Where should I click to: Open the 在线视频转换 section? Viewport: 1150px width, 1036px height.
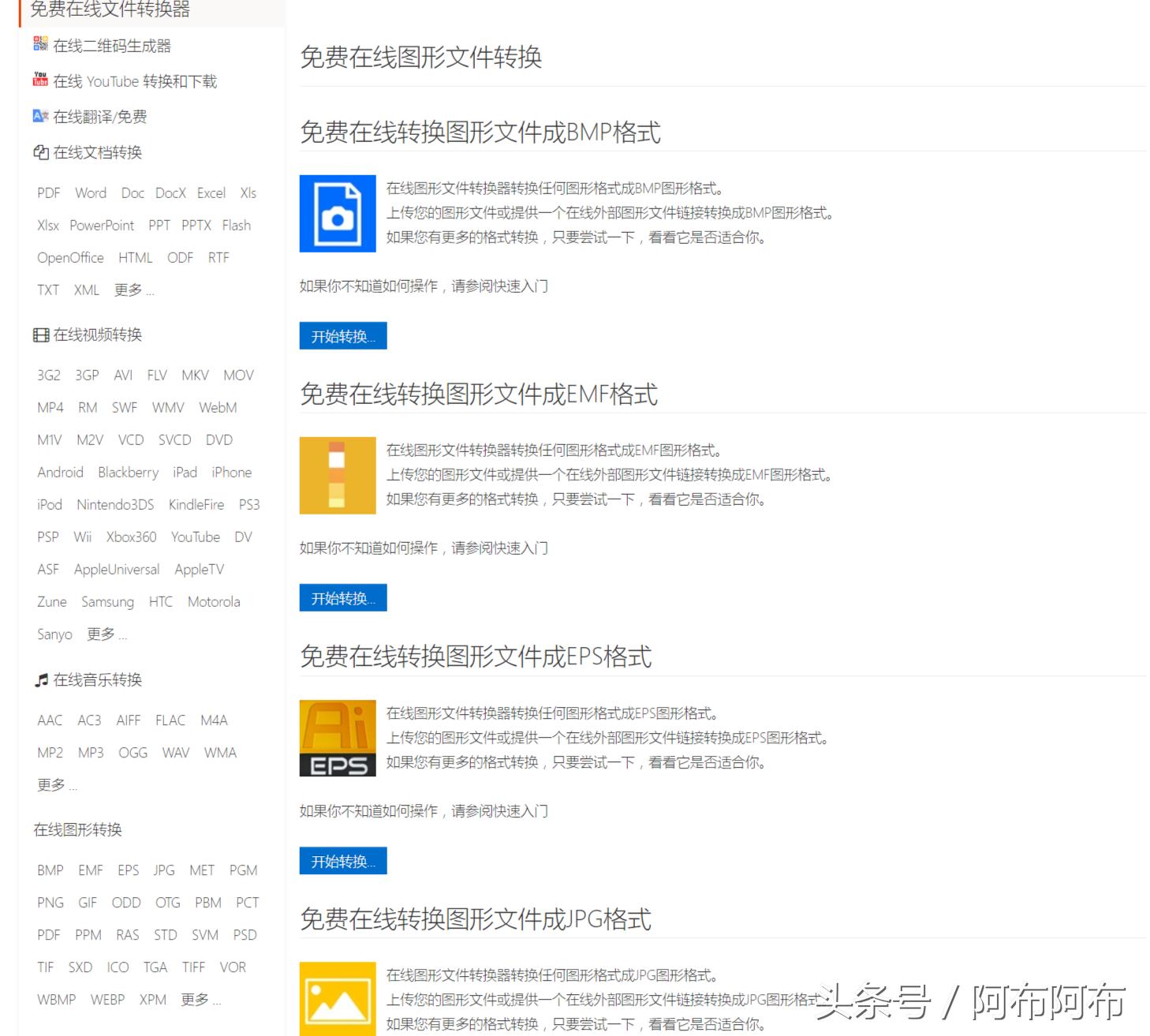96,335
